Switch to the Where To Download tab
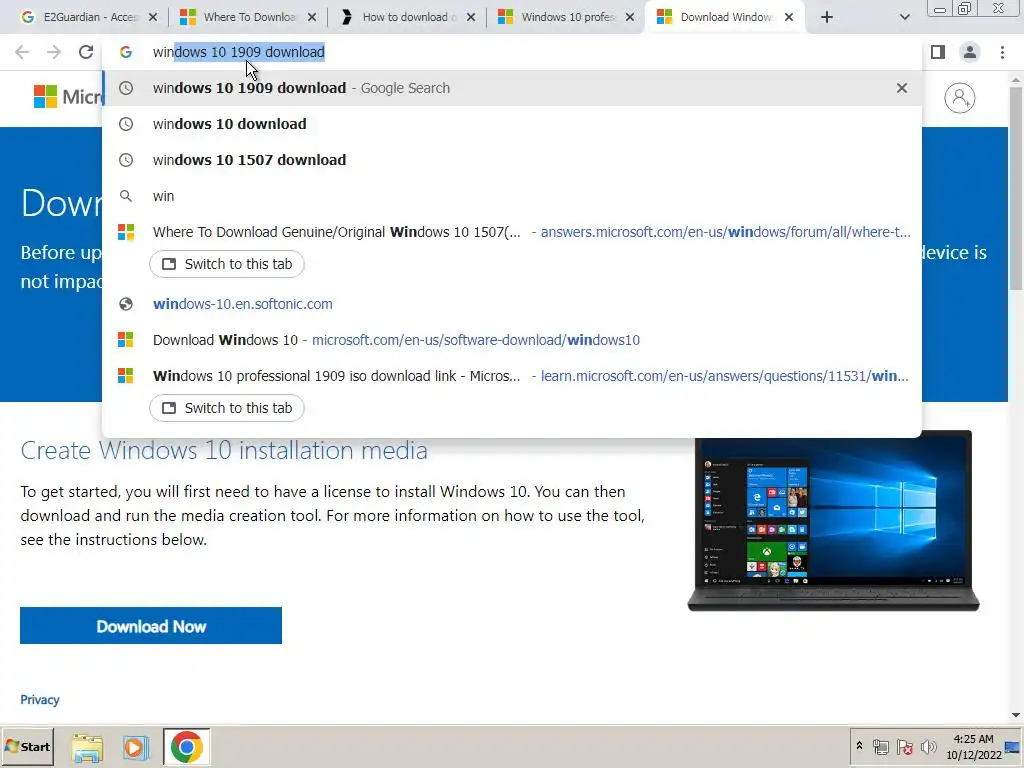 pyautogui.click(x=248, y=17)
